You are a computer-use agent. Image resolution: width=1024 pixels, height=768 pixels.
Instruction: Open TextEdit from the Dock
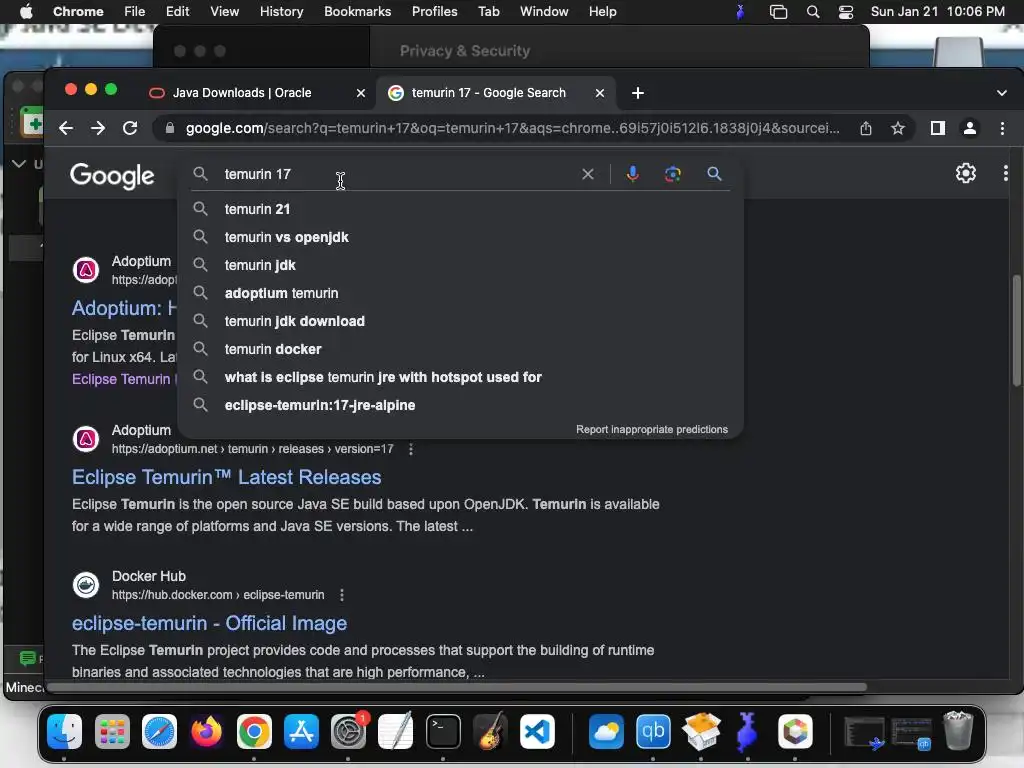point(396,731)
